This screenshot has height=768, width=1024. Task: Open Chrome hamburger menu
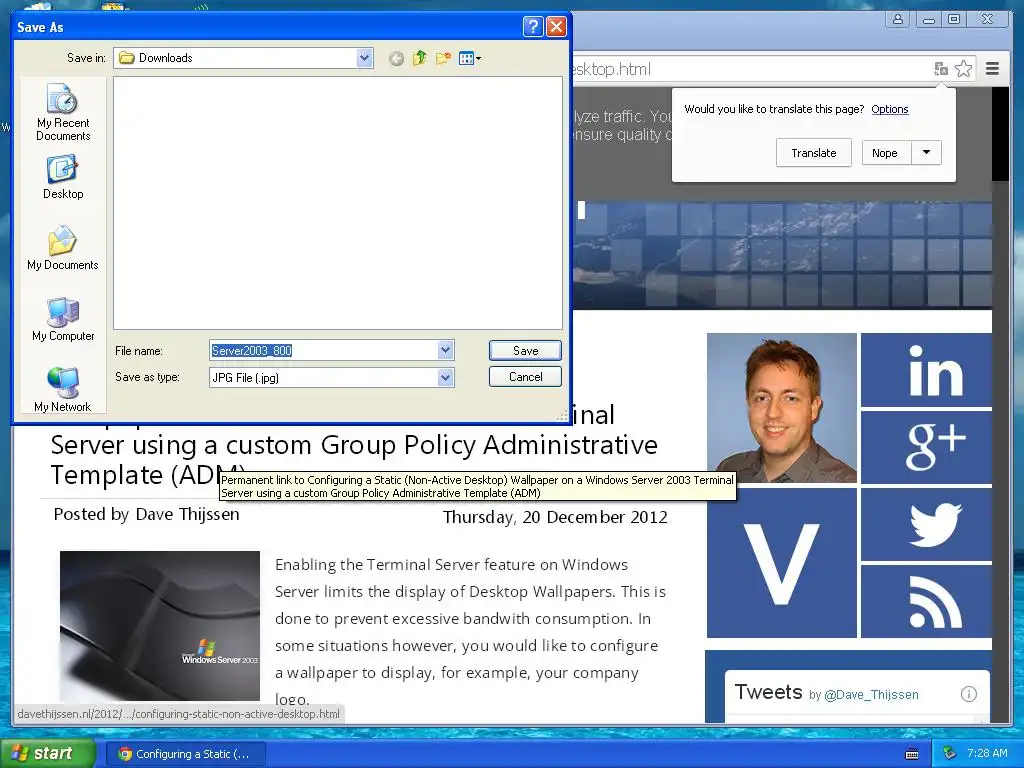pyautogui.click(x=992, y=69)
